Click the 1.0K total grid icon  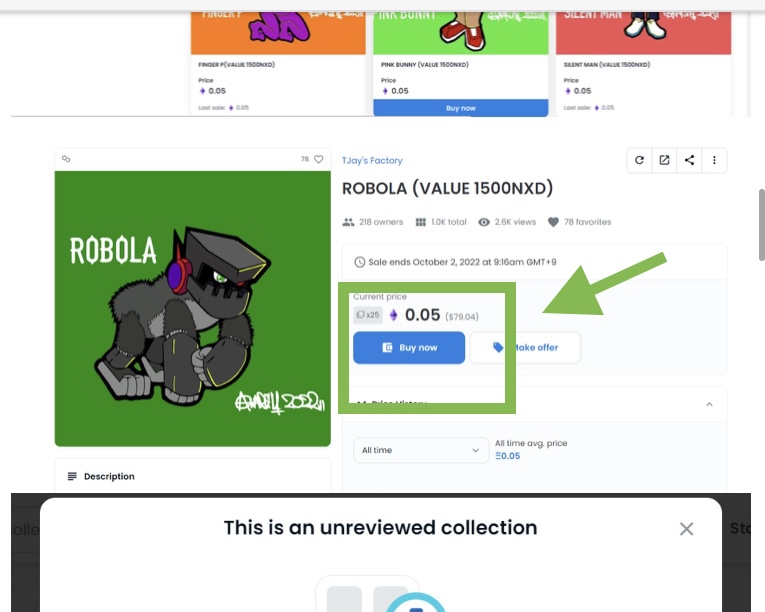pyautogui.click(x=421, y=222)
